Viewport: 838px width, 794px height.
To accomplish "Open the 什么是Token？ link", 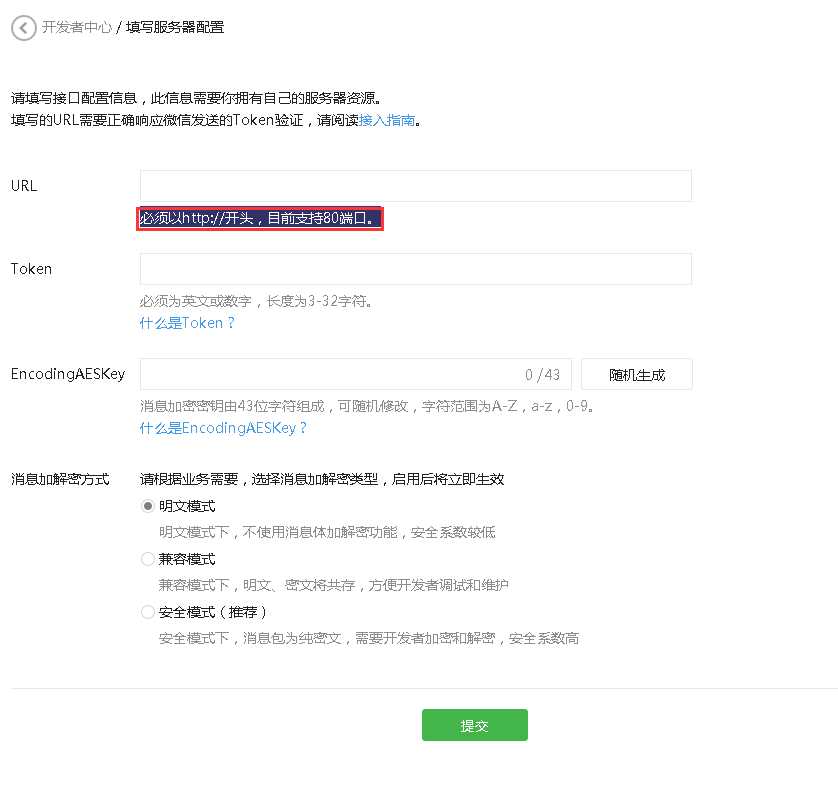I will (x=187, y=323).
